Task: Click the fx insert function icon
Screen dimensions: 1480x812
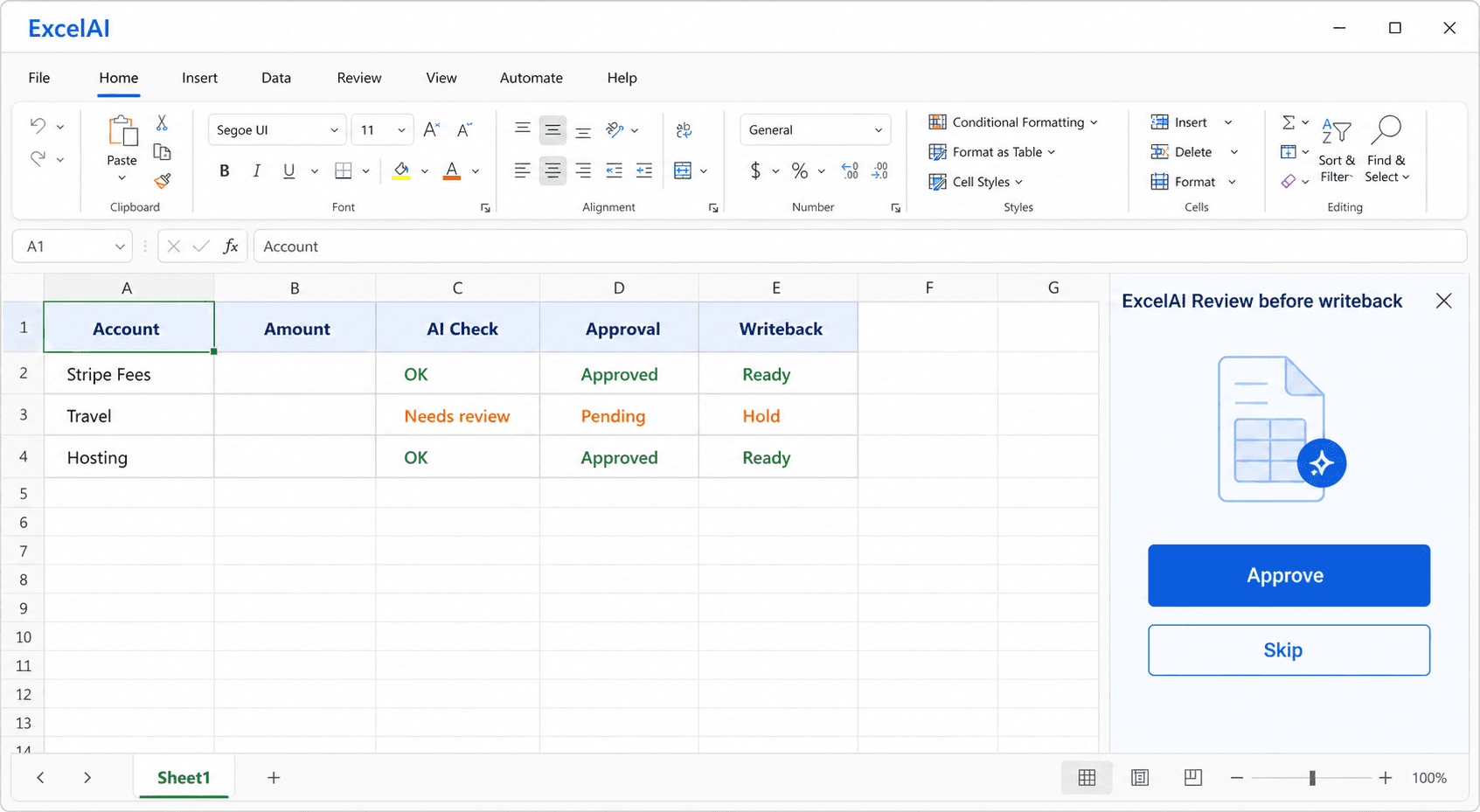Action: click(x=231, y=246)
